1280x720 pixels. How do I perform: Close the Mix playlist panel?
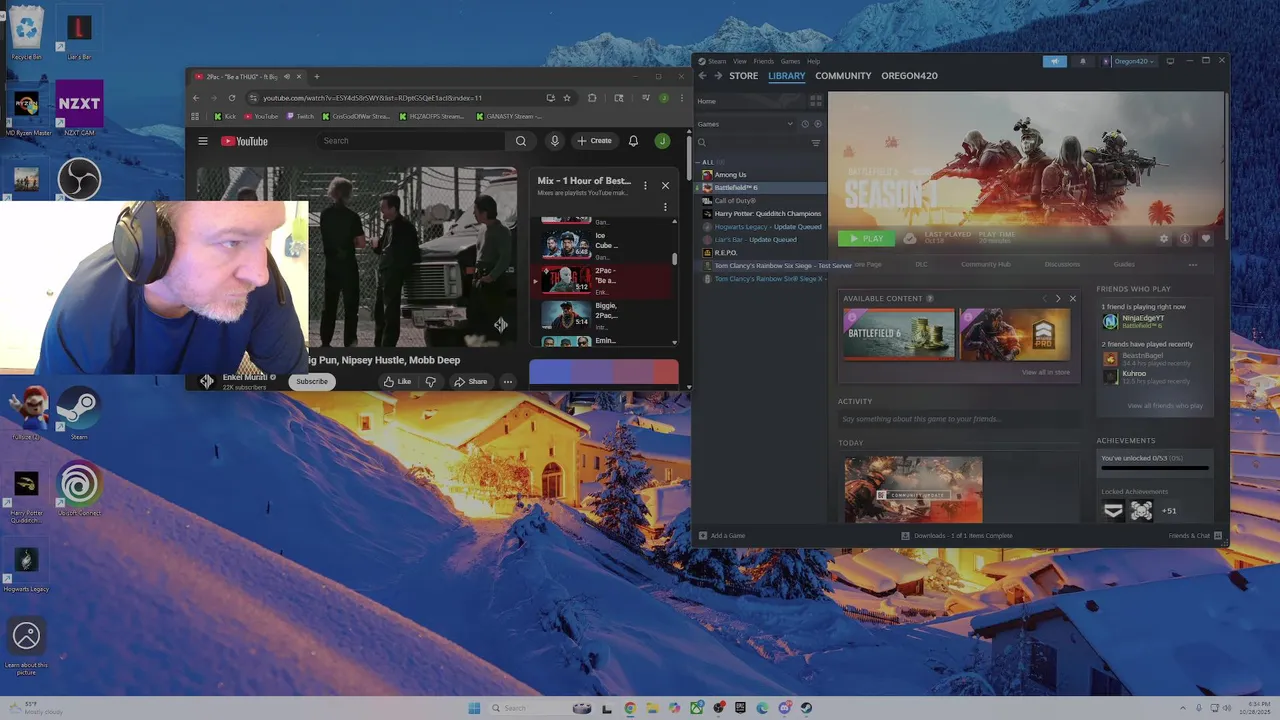coord(665,185)
